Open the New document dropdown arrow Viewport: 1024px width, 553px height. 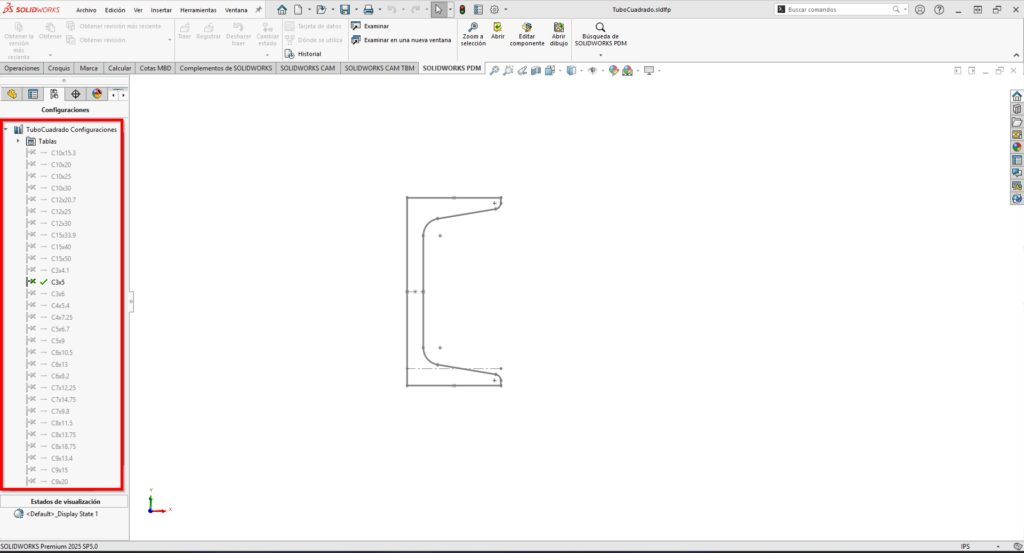[309, 10]
